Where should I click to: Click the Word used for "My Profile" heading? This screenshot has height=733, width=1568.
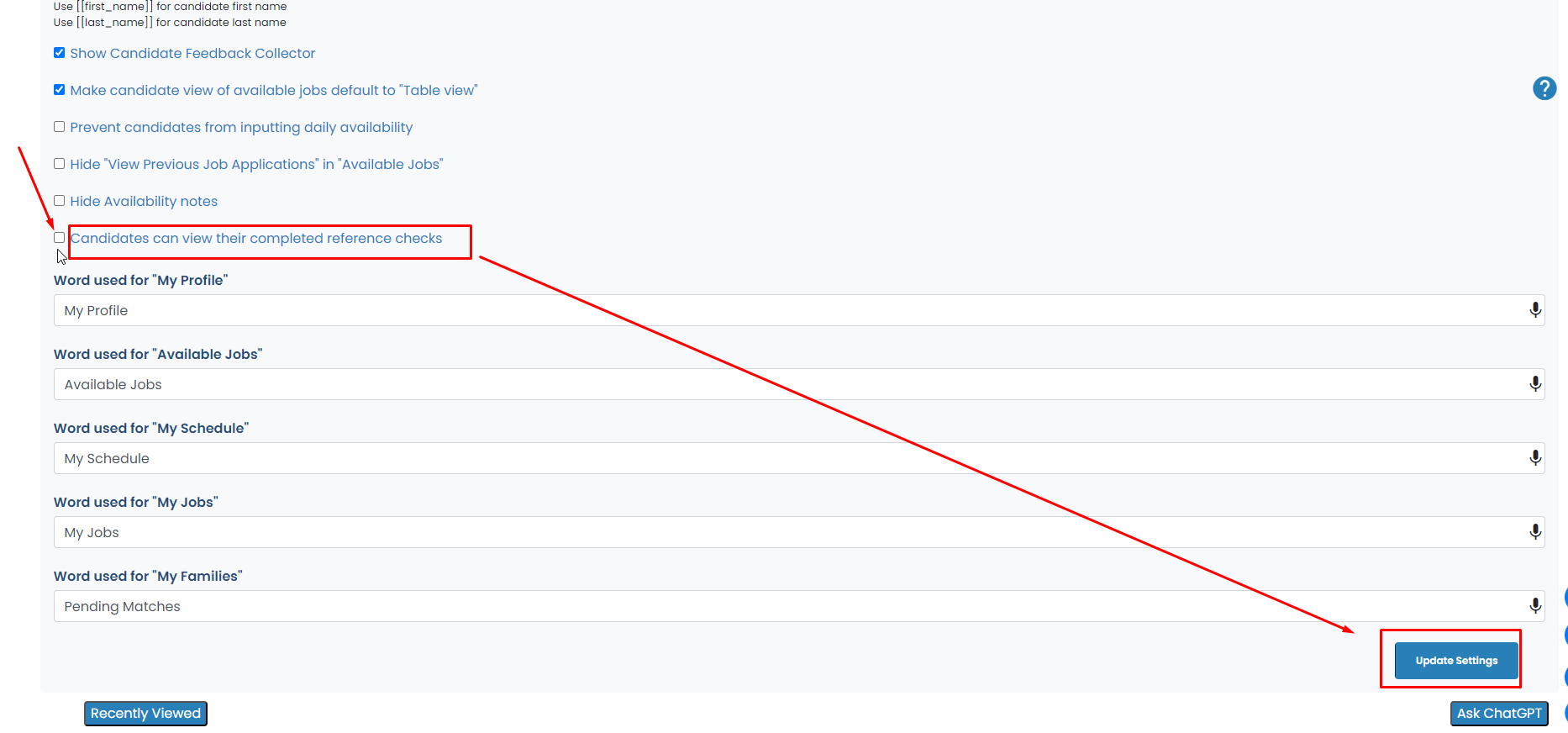141,280
